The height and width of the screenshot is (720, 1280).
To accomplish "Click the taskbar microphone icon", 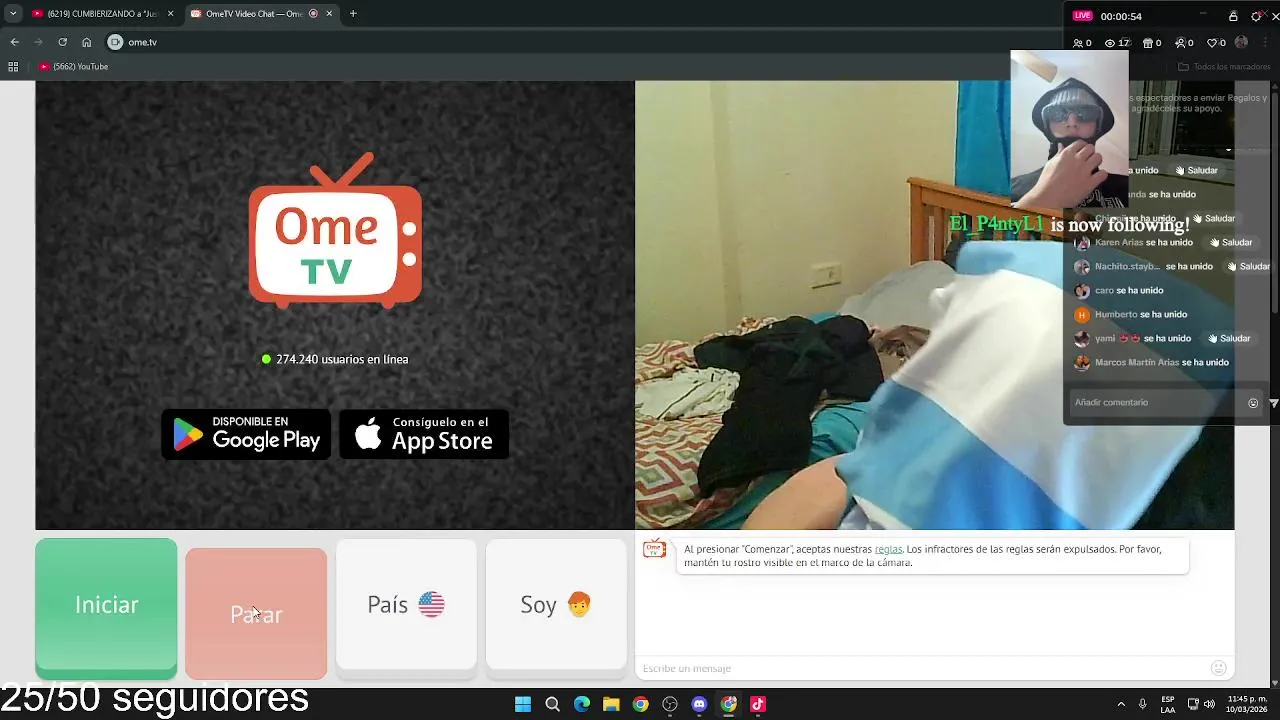I will [x=1142, y=704].
